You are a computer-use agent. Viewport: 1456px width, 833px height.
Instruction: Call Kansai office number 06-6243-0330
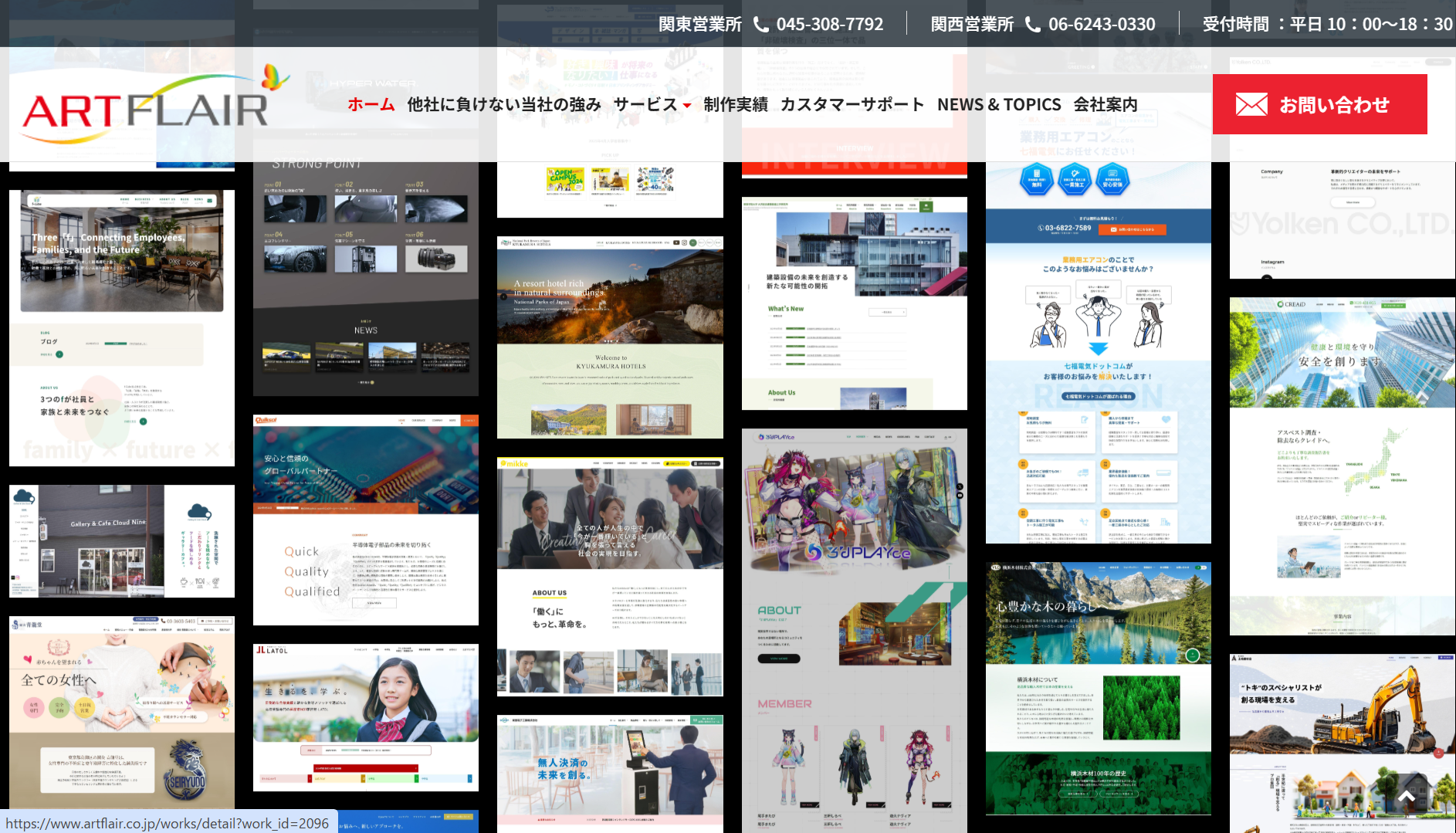tap(1101, 25)
